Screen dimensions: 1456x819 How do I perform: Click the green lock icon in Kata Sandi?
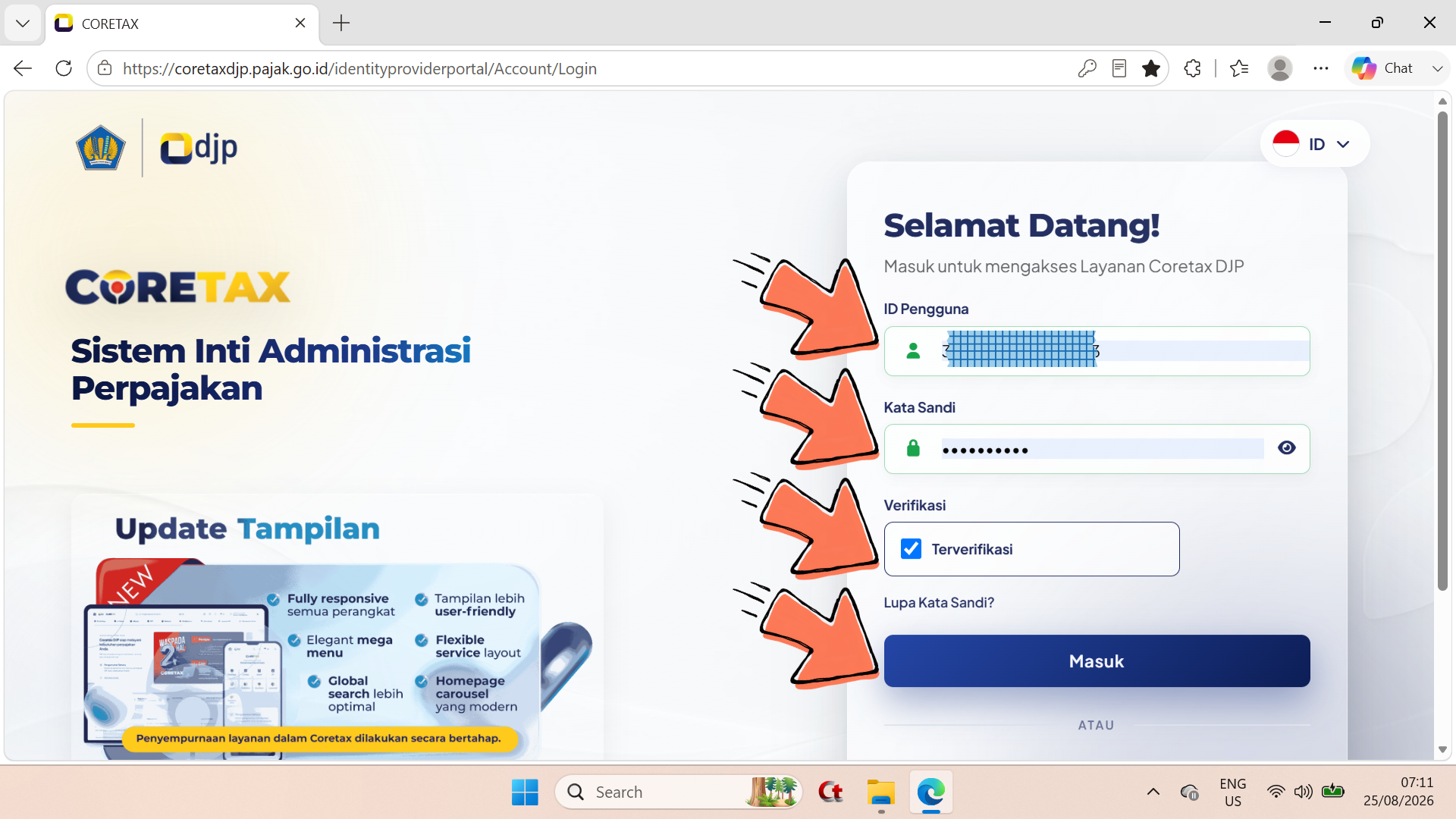[913, 448]
